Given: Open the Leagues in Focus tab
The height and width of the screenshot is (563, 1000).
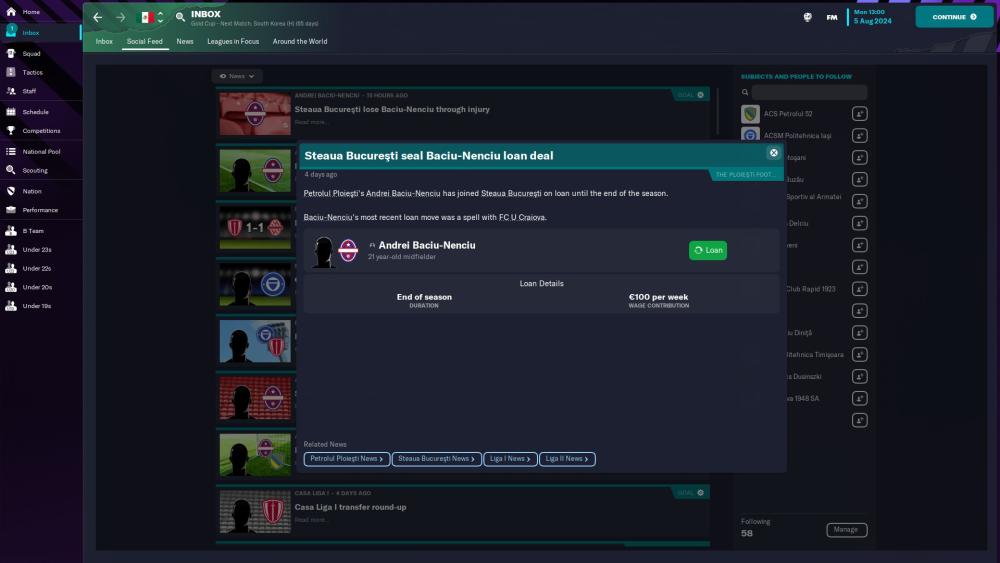Looking at the screenshot, I should (x=233, y=41).
